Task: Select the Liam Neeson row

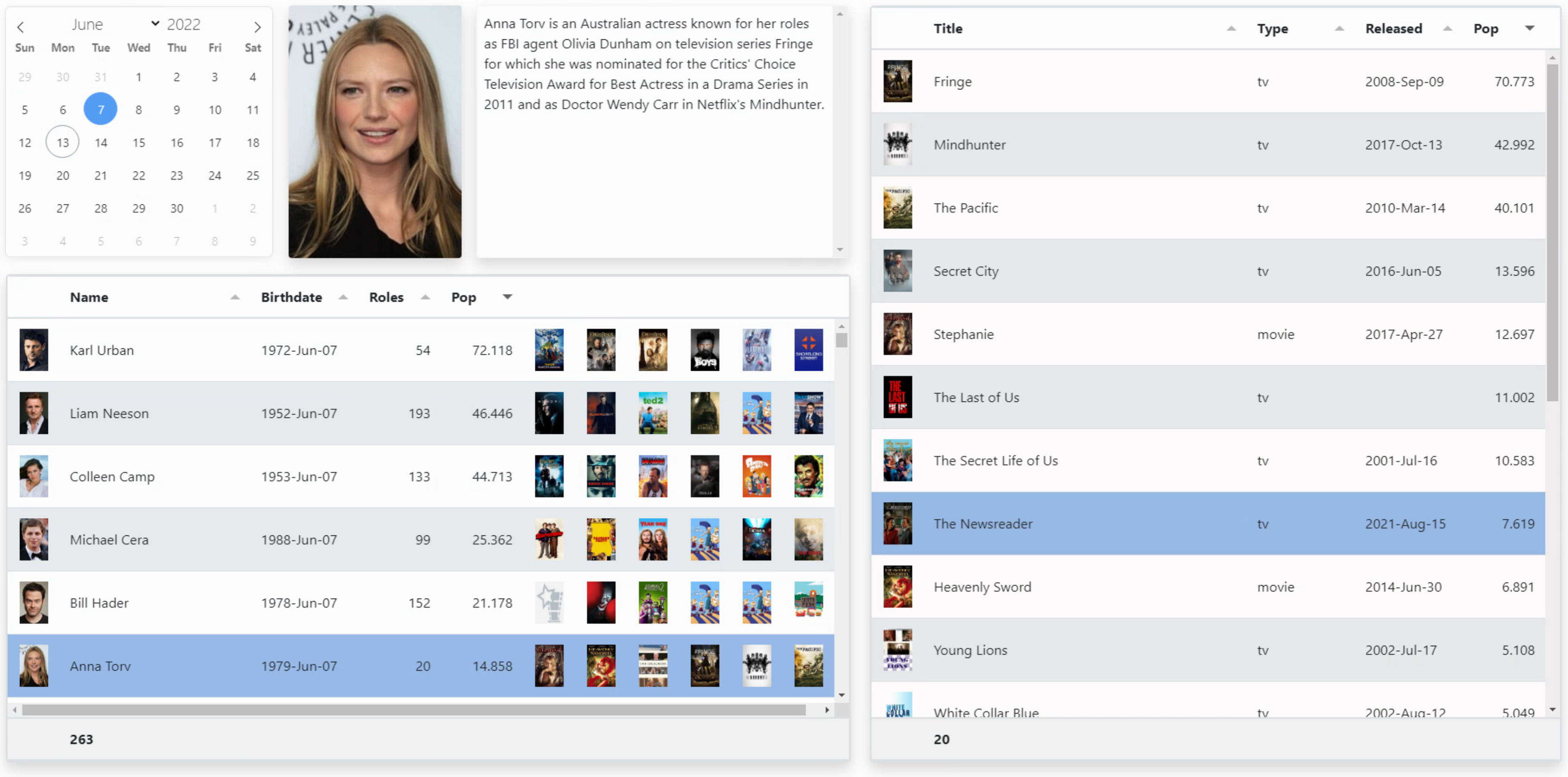Action: coord(421,413)
